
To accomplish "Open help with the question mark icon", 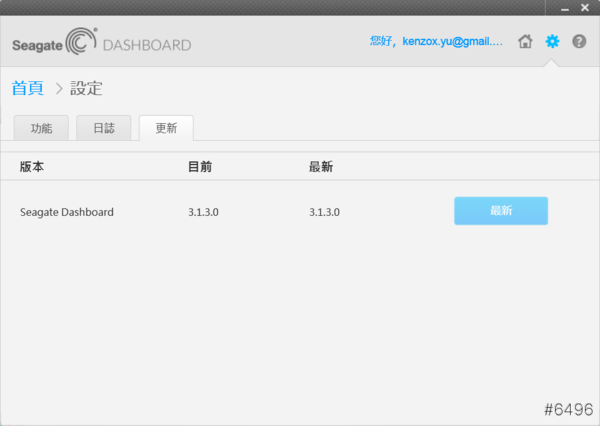I will tap(579, 41).
